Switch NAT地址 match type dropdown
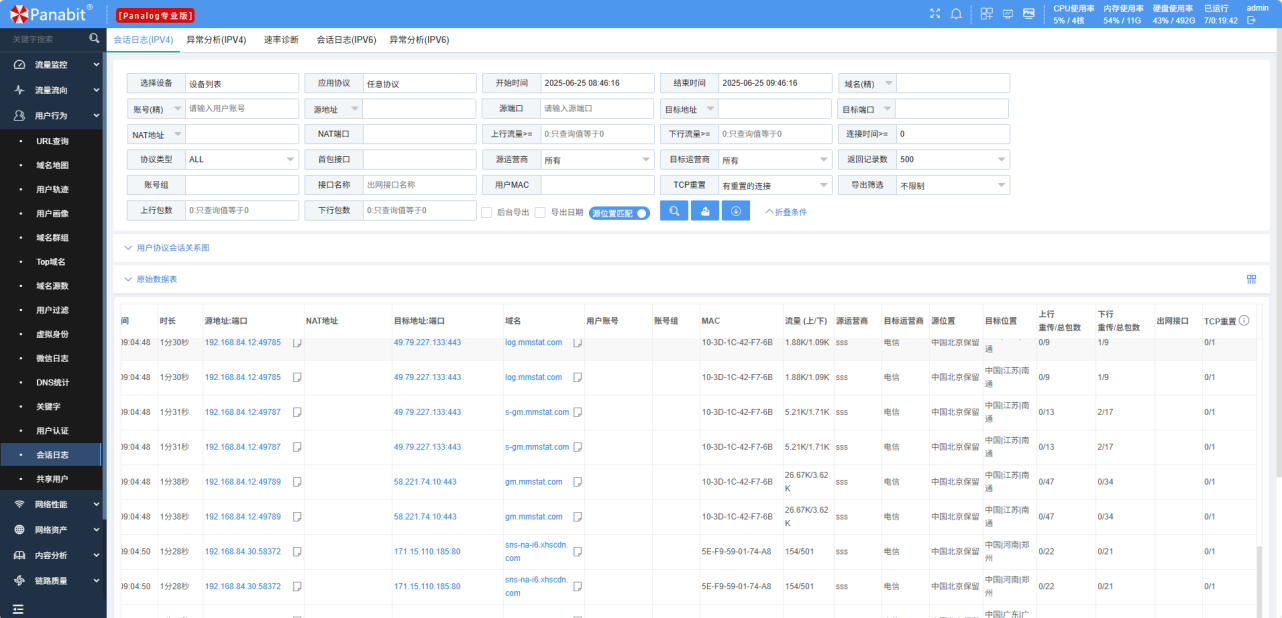 [x=157, y=134]
